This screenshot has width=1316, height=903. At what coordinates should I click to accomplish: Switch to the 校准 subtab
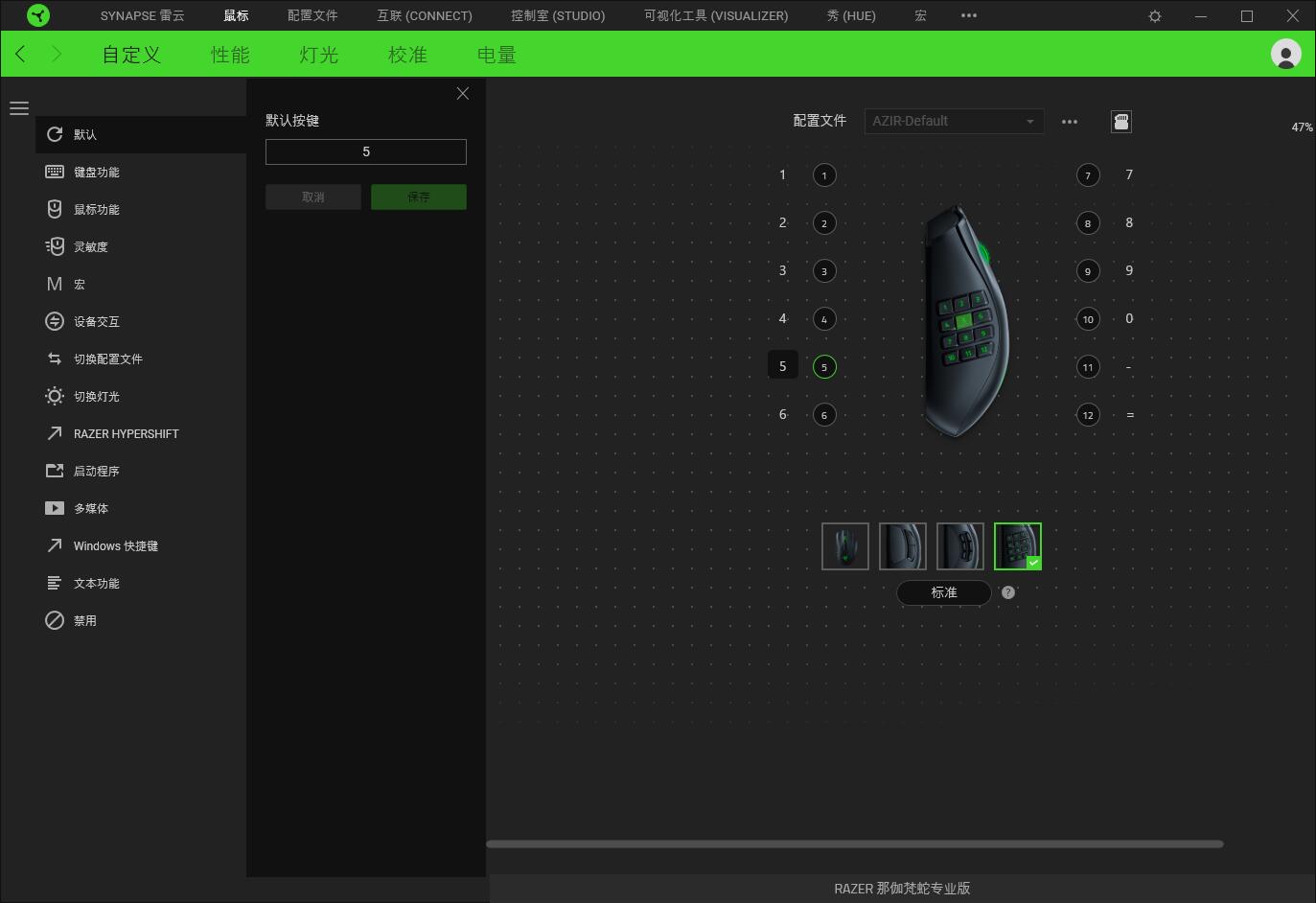407,55
